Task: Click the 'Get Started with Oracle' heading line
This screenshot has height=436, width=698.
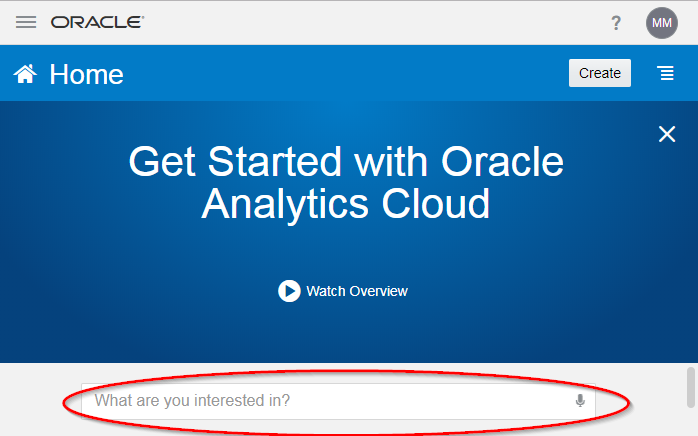Action: [346, 162]
